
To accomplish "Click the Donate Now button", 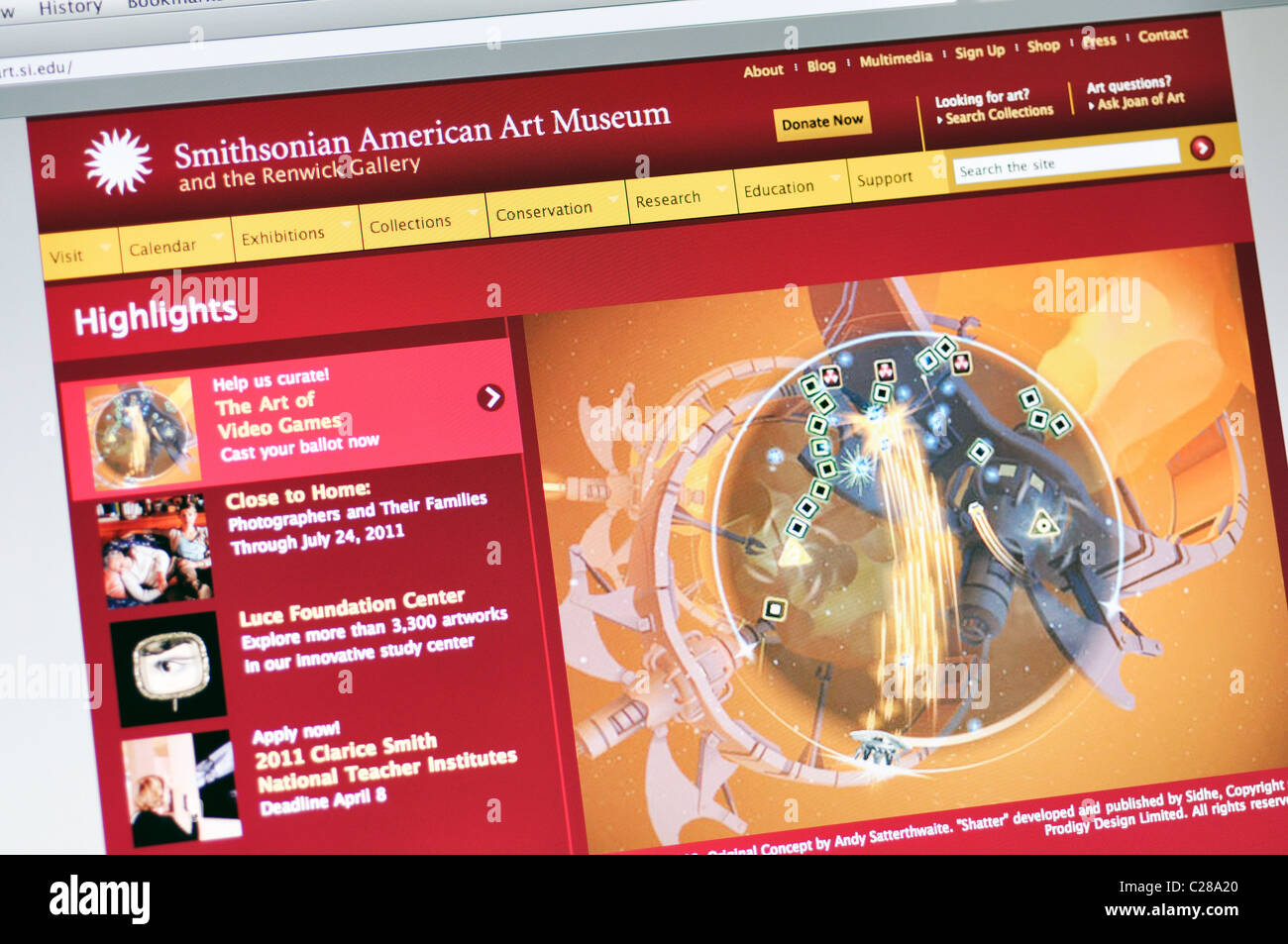I will point(822,122).
